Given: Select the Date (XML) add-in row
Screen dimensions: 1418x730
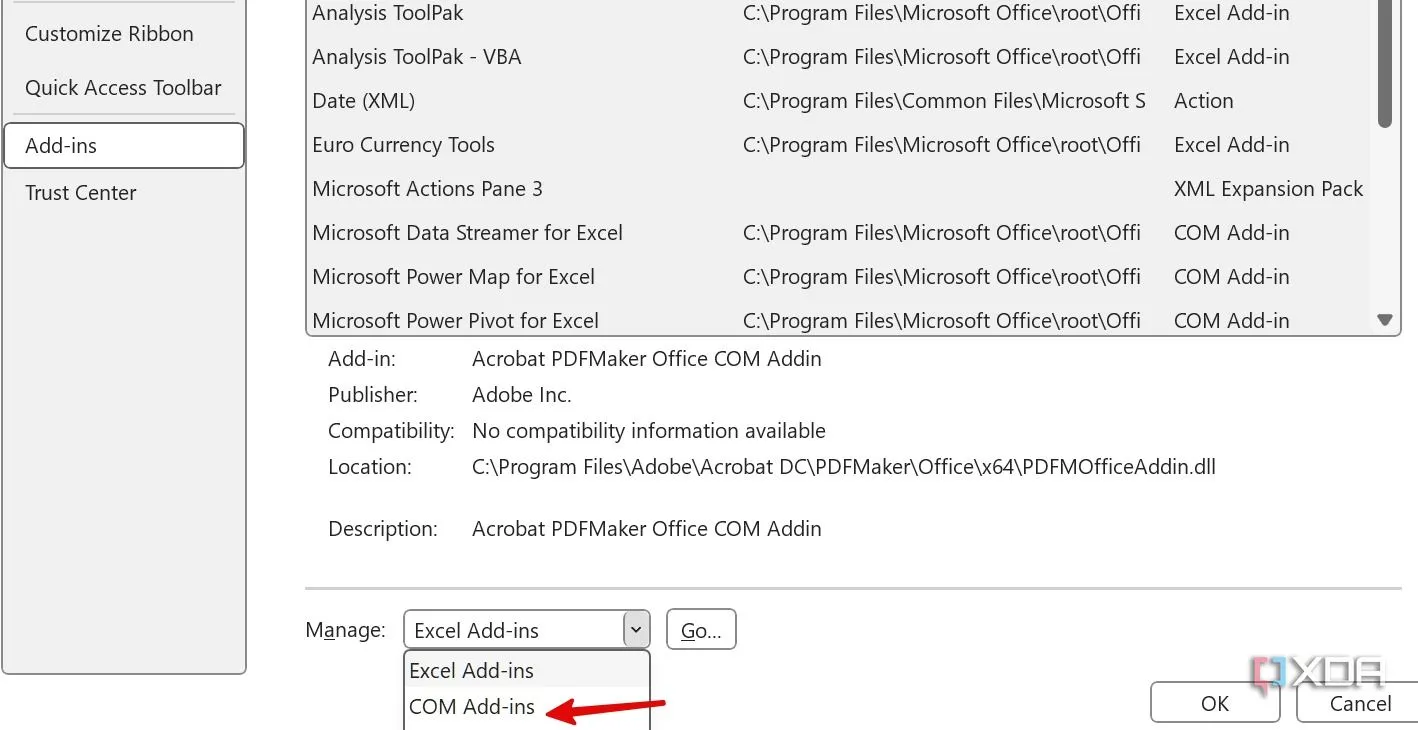Looking at the screenshot, I should click(838, 101).
